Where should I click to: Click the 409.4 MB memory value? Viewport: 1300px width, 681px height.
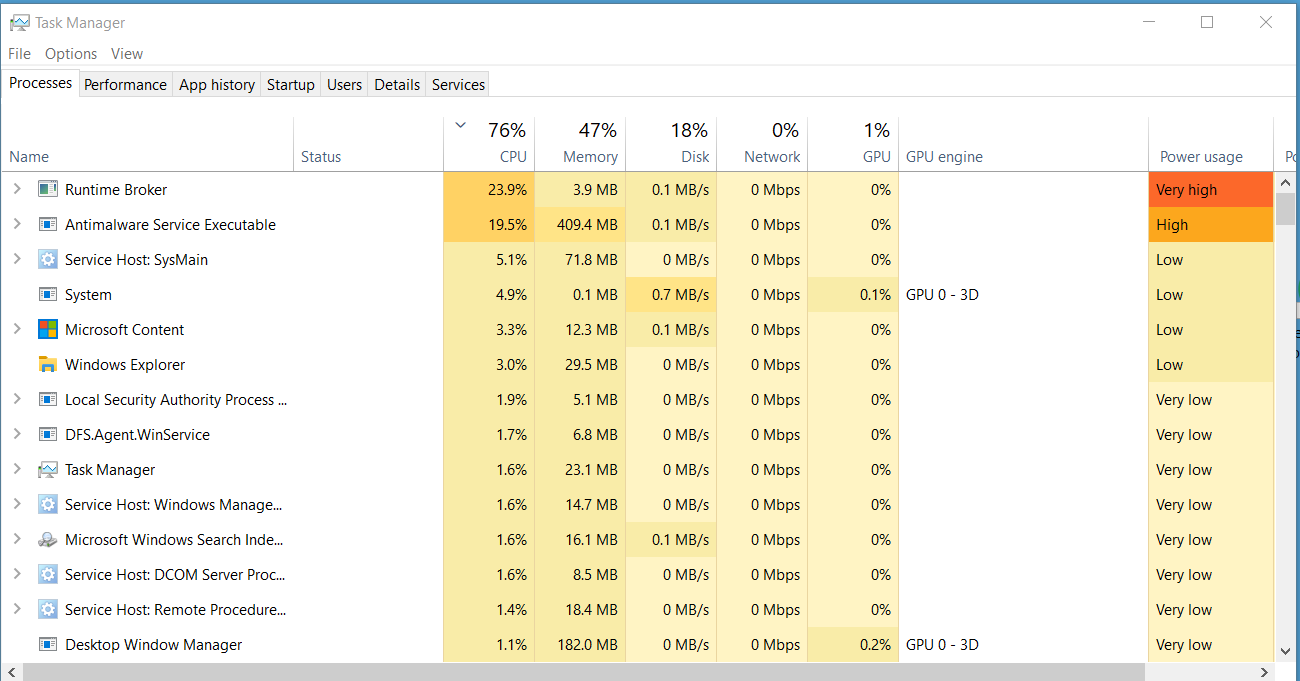[x=588, y=224]
